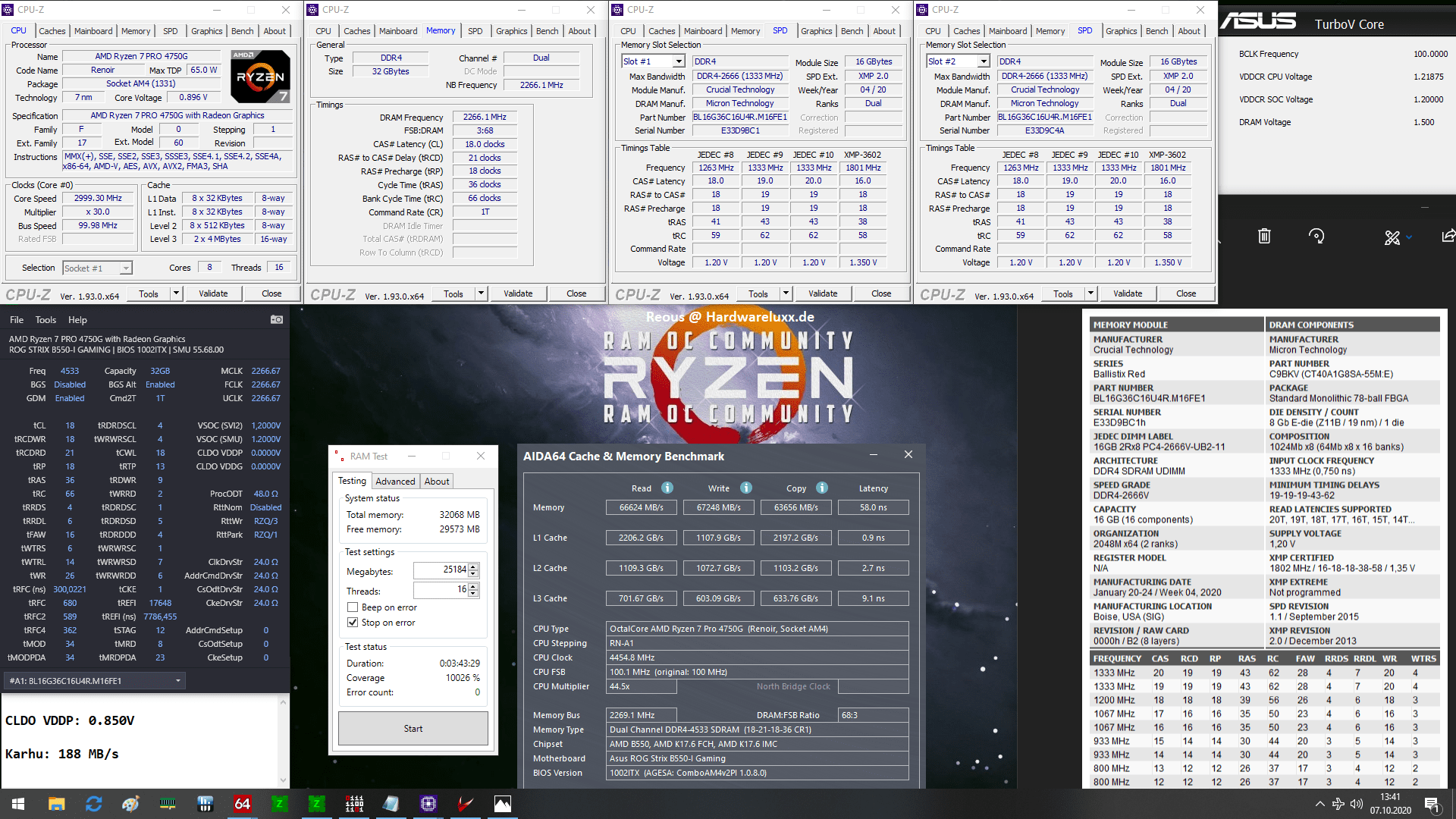
Task: Click the share icon in photo viewer
Action: pos(1448,237)
